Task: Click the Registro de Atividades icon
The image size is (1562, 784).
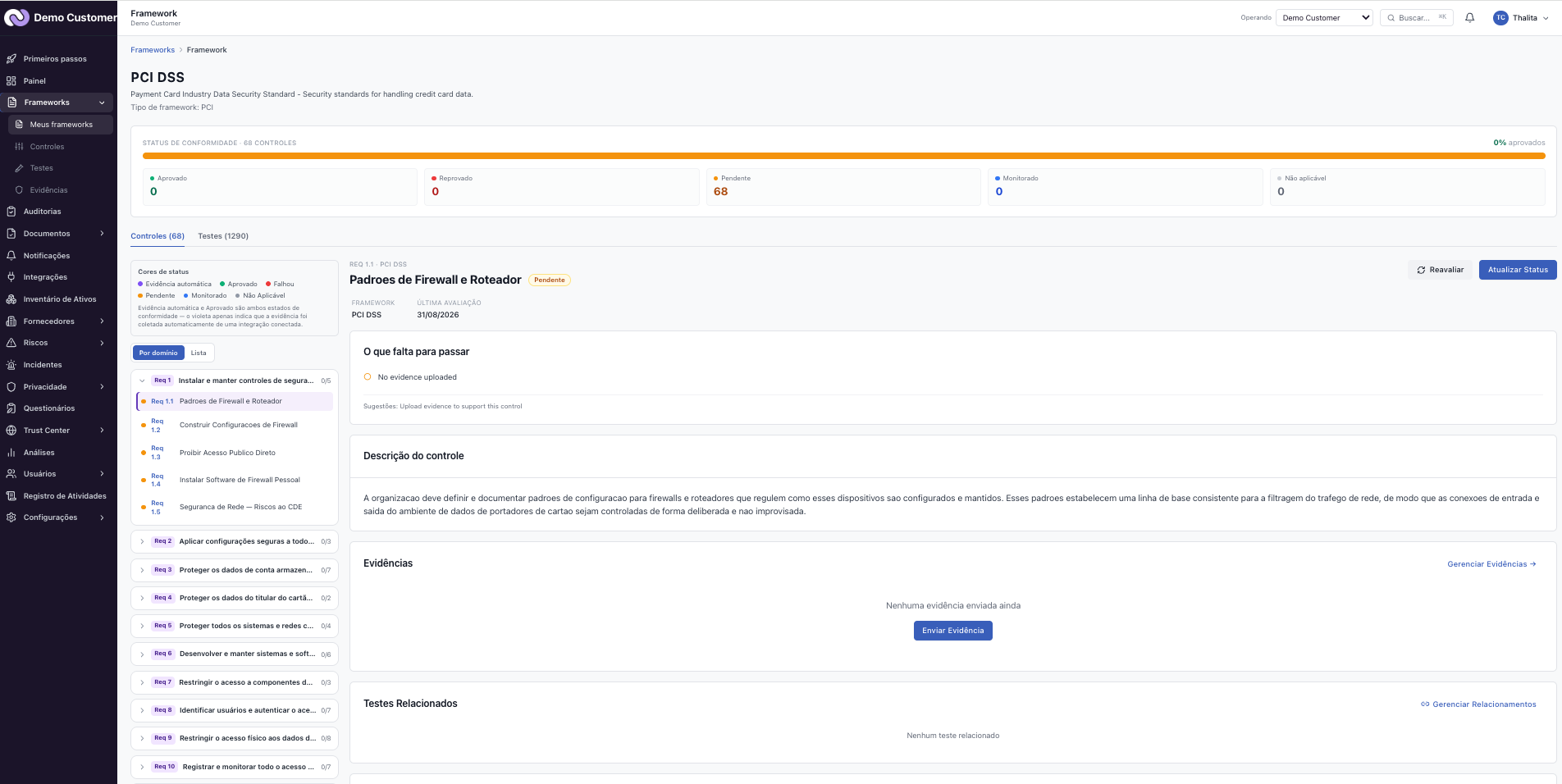Action: (x=11, y=496)
